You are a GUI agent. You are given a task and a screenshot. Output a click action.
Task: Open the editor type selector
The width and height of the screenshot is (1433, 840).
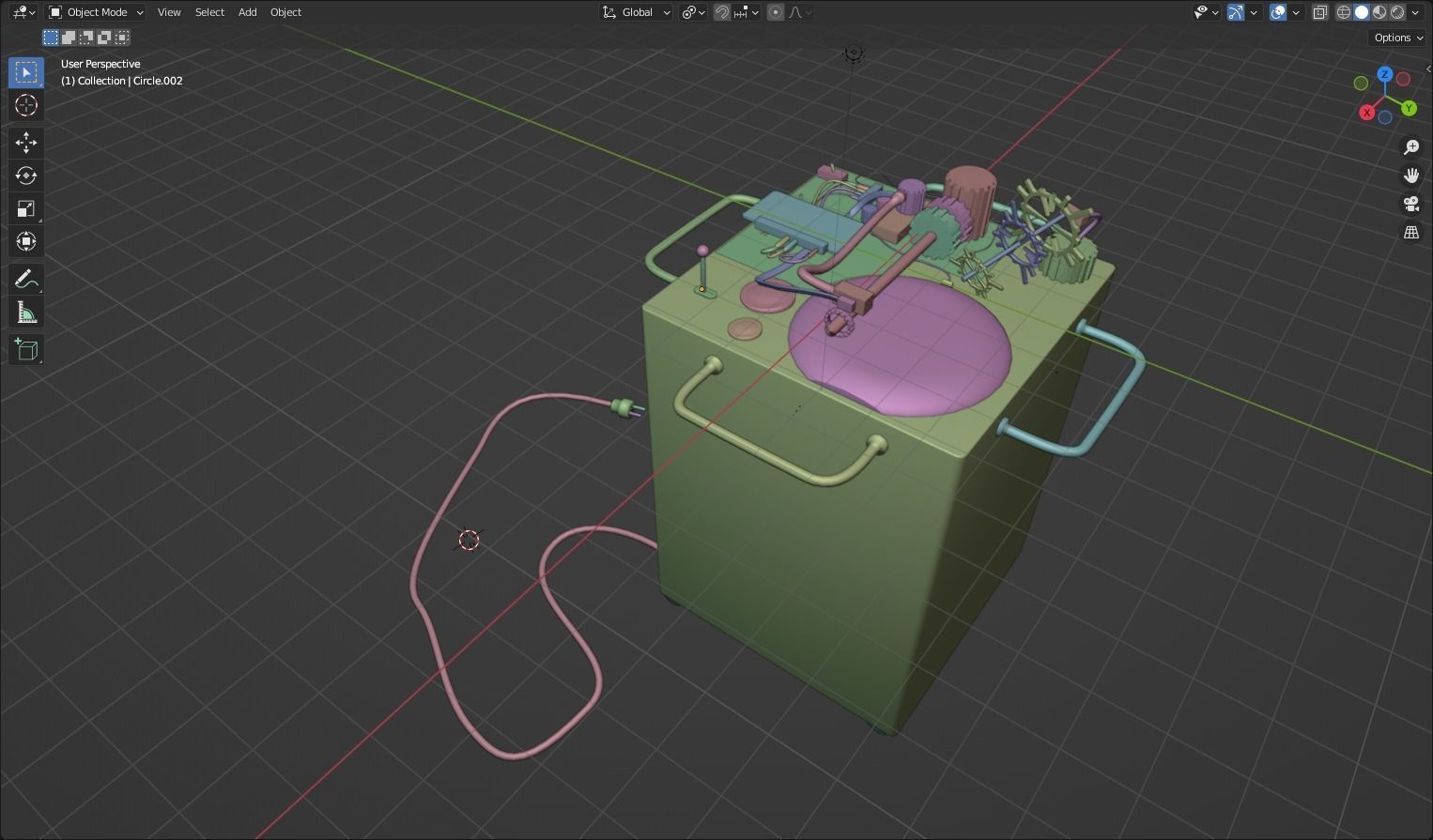pos(21,12)
